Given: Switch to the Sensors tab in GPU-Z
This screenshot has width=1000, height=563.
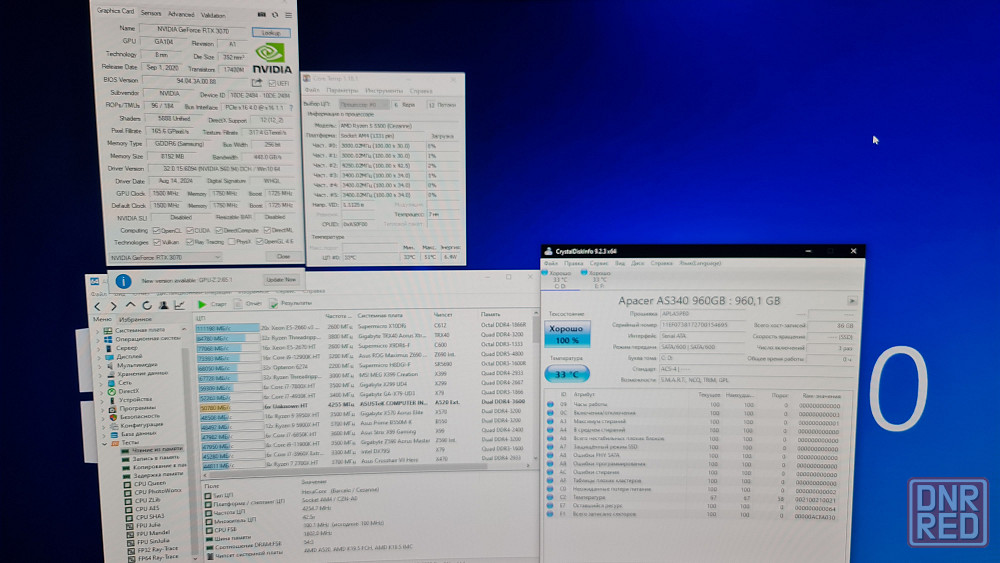Looking at the screenshot, I should click(x=151, y=13).
